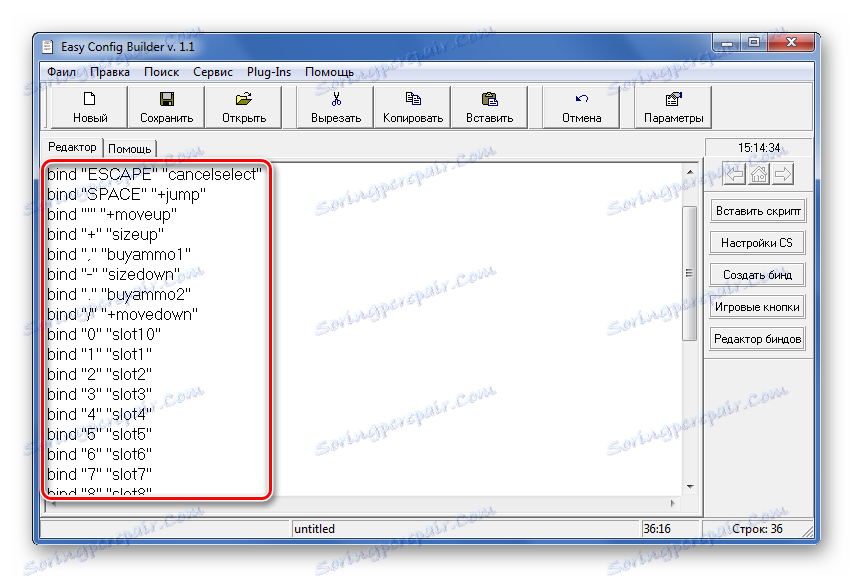Open Параметры (Settings) from toolbar
This screenshot has height=578, width=854.
point(673,107)
